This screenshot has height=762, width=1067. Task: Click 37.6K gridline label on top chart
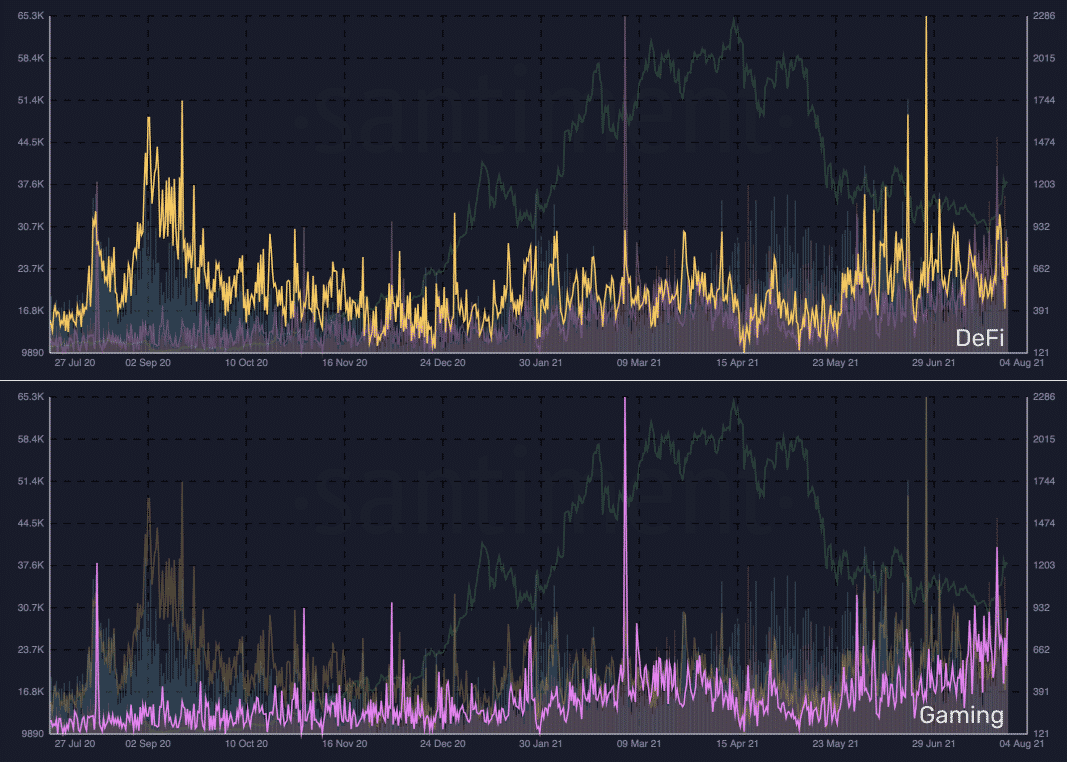coord(31,184)
